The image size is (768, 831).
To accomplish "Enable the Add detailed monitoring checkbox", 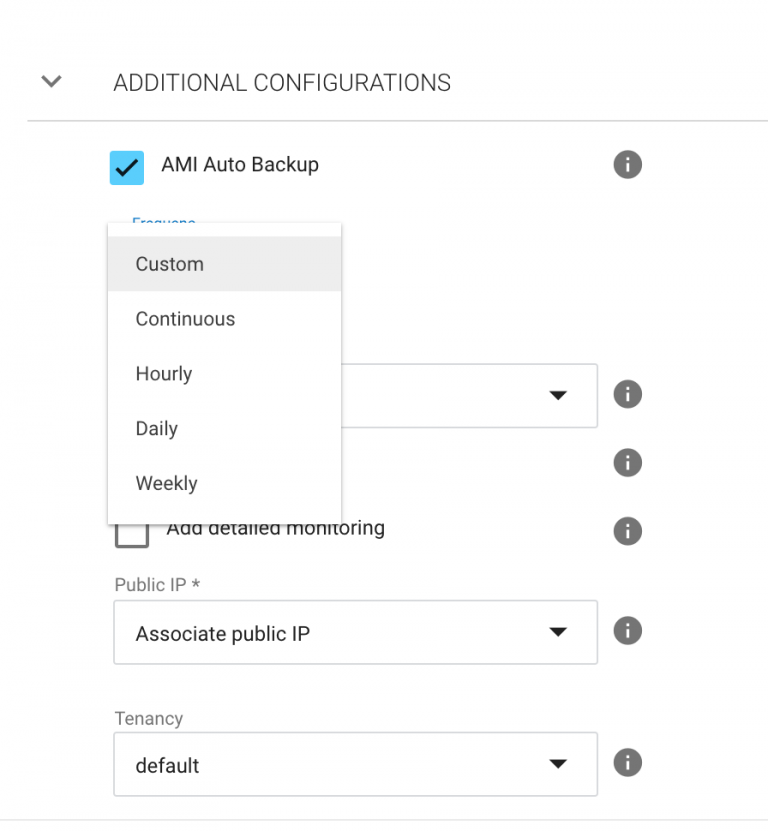I will 131,532.
